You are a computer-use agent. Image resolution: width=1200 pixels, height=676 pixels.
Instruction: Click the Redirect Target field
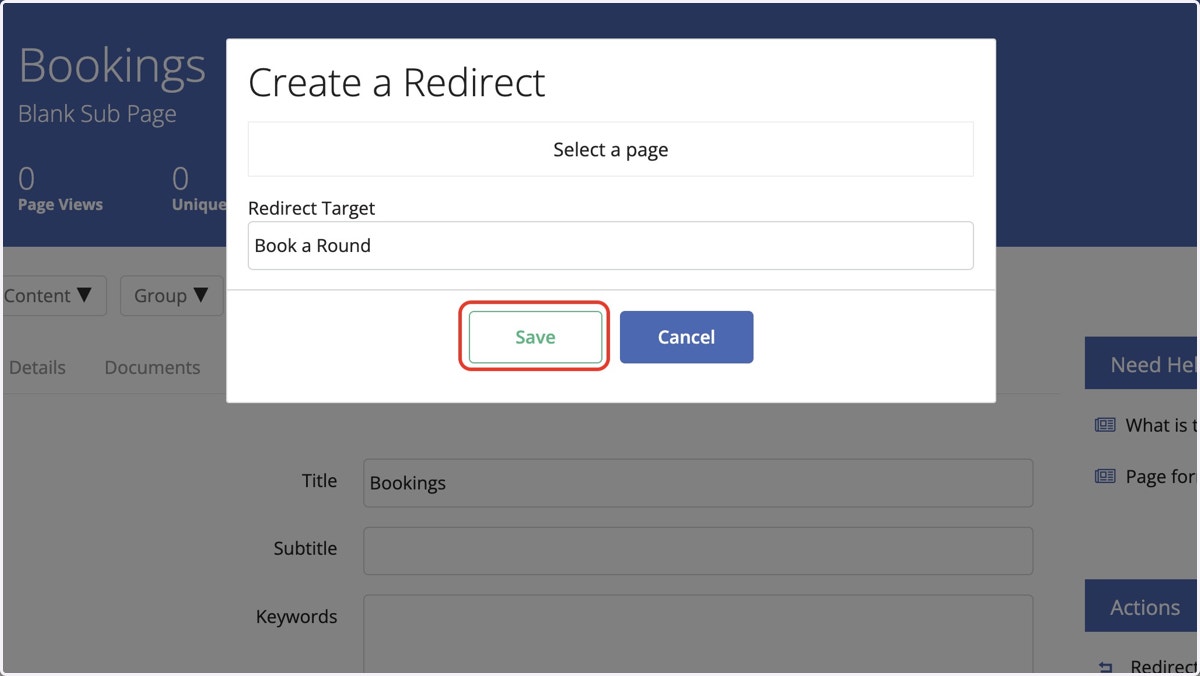tap(610, 246)
